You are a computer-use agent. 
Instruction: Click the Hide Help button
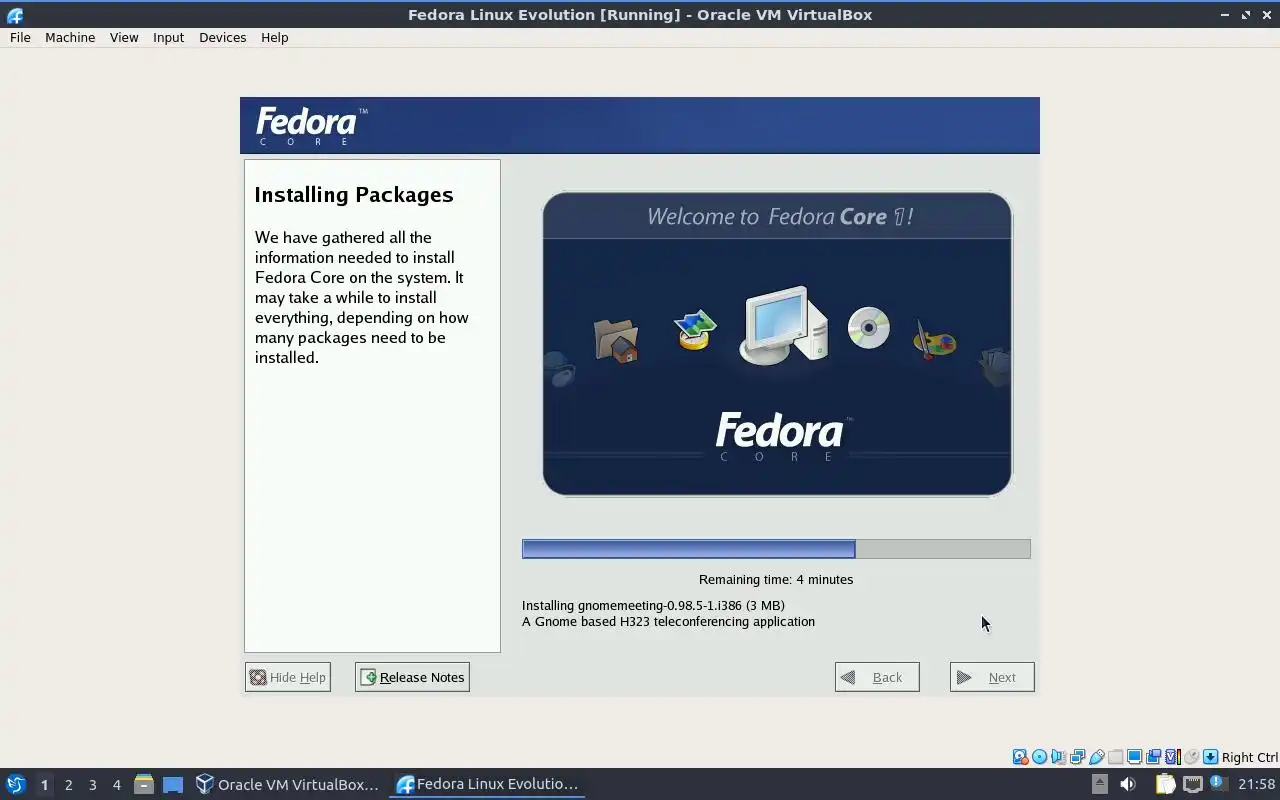point(288,677)
